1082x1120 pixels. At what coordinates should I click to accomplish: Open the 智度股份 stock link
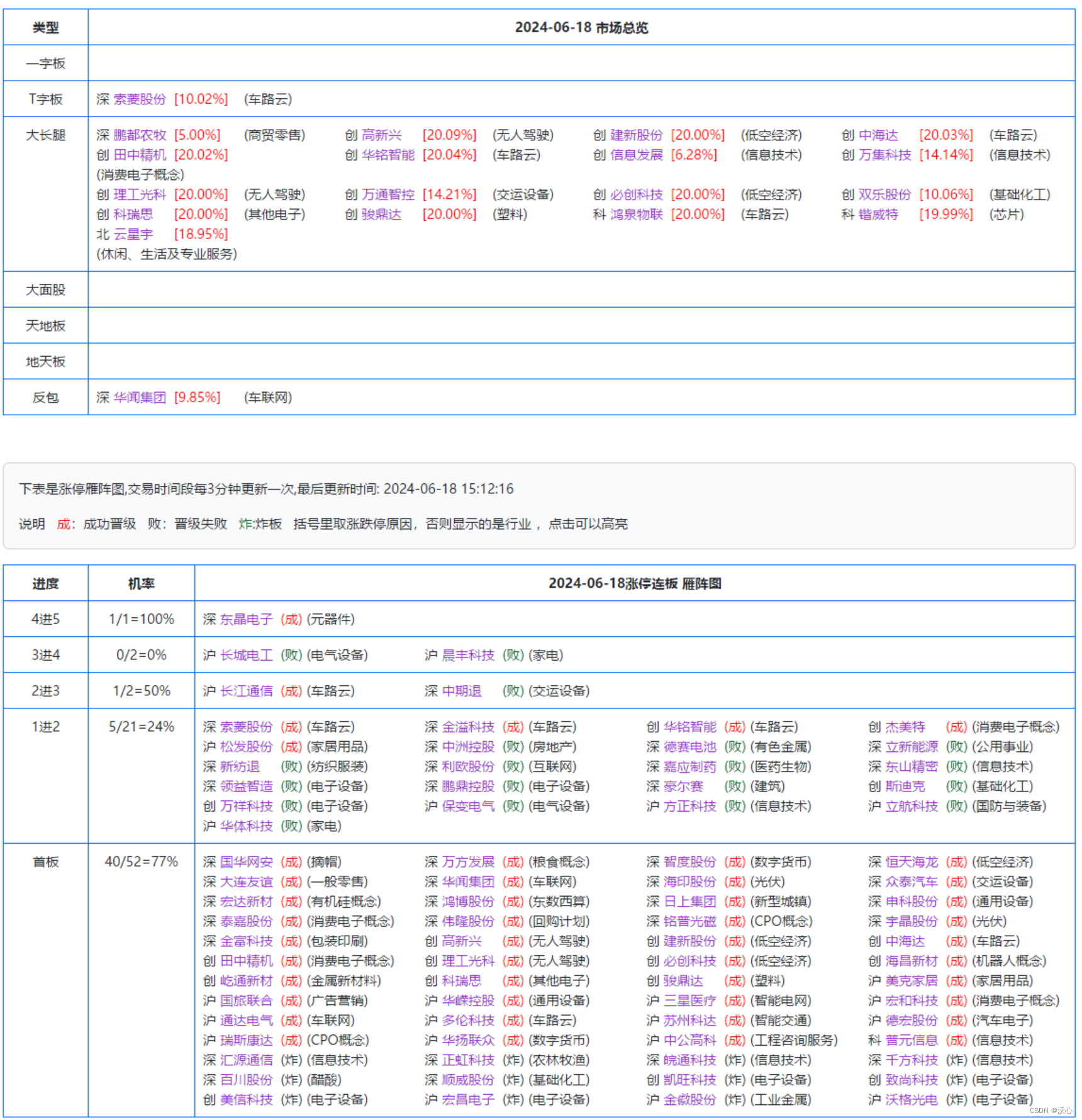coord(690,861)
